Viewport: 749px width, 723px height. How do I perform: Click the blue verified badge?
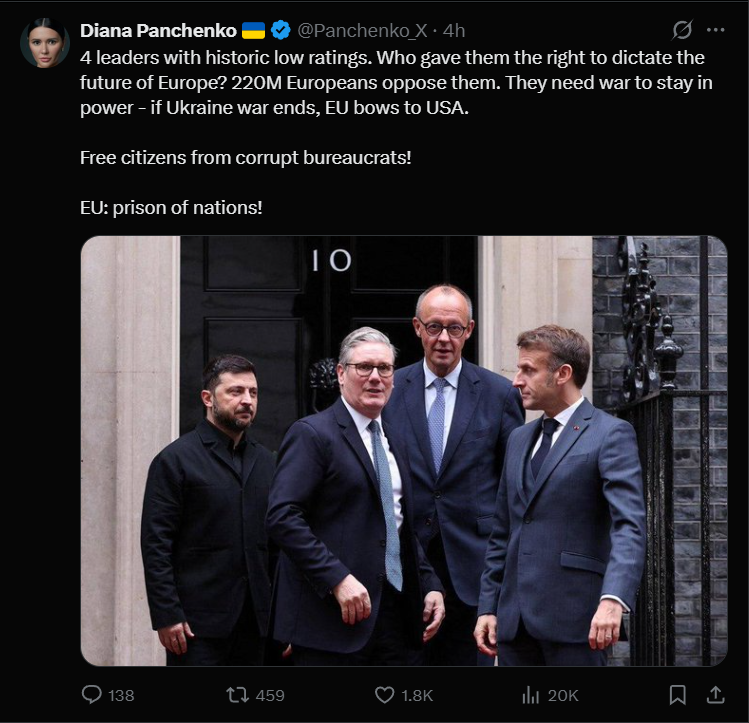[x=282, y=31]
